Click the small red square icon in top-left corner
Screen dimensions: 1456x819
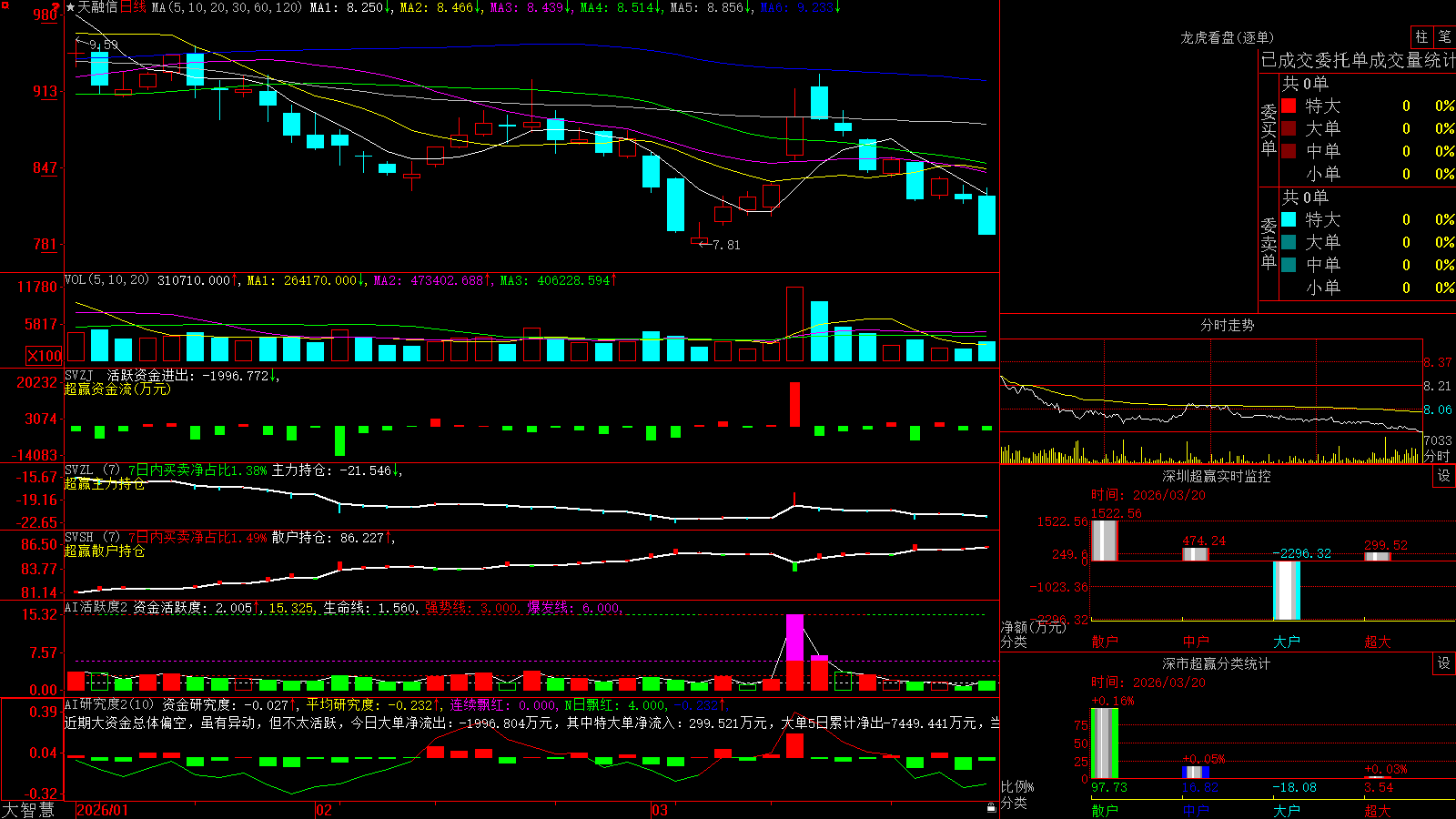tap(4, 4)
